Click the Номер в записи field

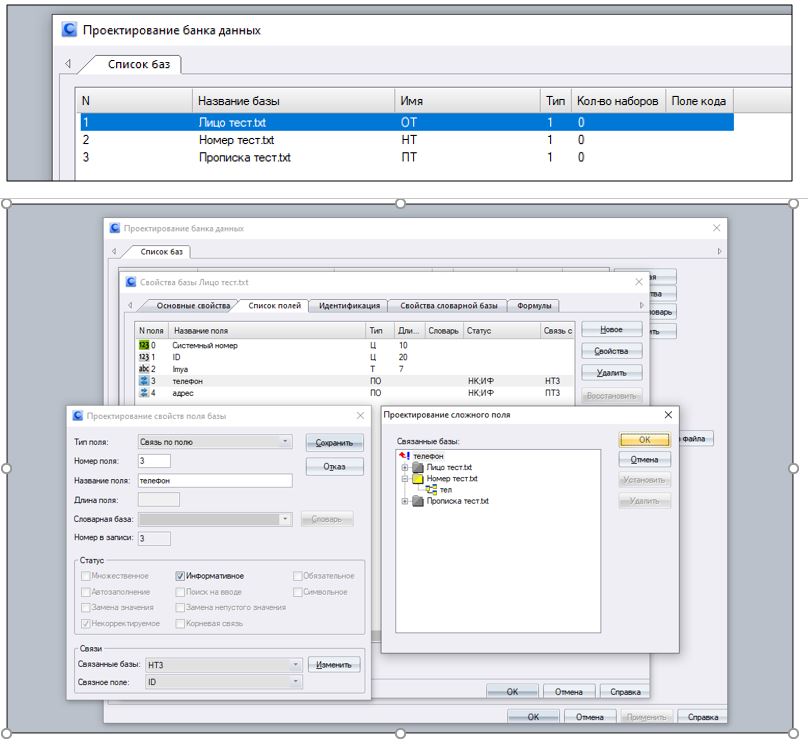click(154, 538)
